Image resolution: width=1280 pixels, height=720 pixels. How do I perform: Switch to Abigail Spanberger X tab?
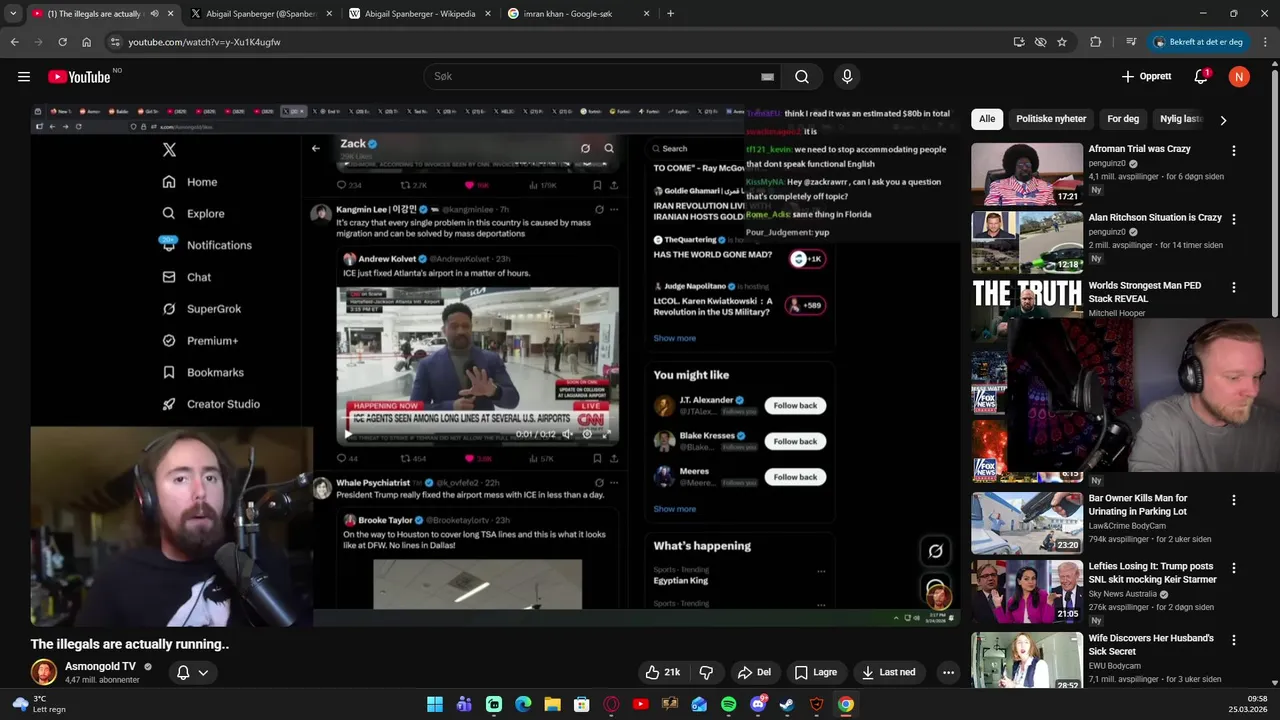pyautogui.click(x=261, y=14)
